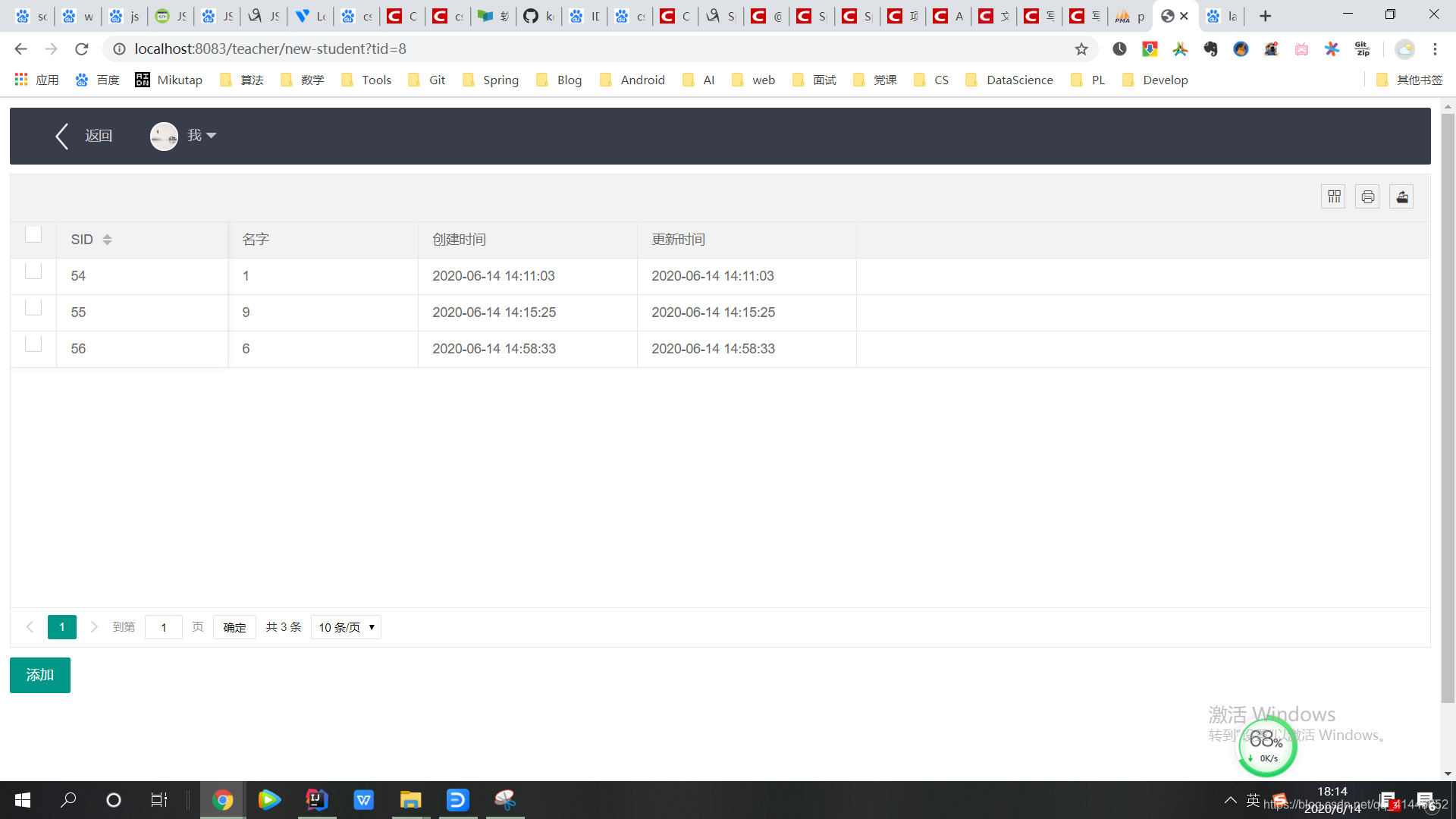Toggle the select-all header checkbox

(x=33, y=235)
